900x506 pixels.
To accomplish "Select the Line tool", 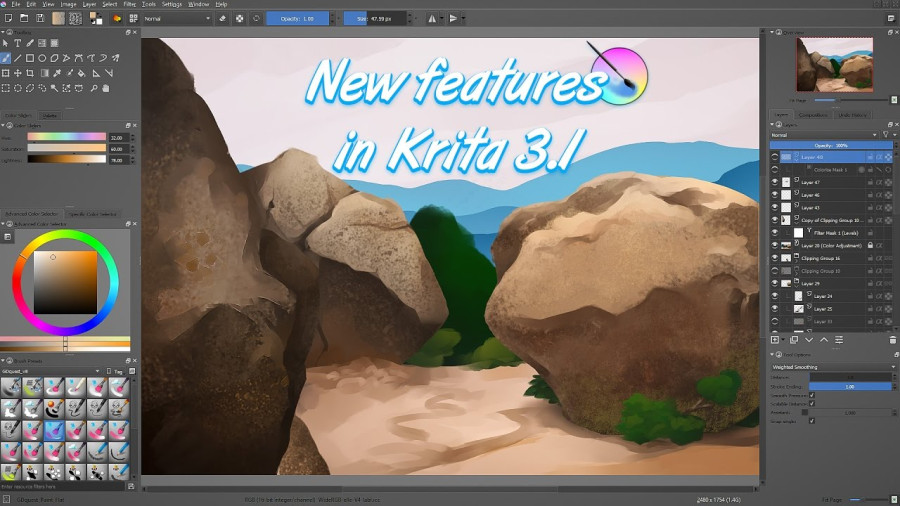I will pyautogui.click(x=18, y=58).
